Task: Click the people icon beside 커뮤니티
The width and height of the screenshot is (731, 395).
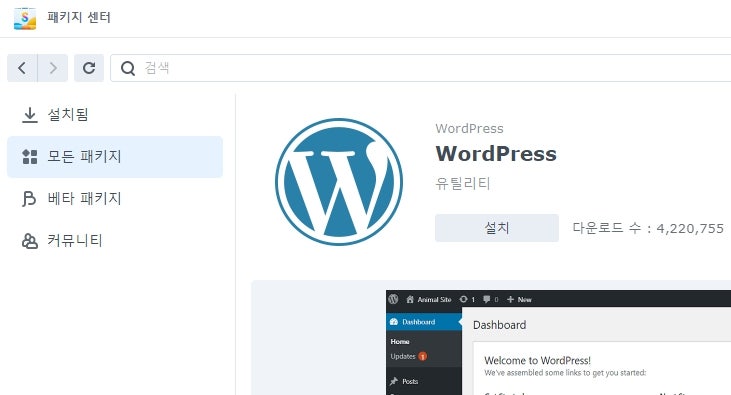Action: 30,241
